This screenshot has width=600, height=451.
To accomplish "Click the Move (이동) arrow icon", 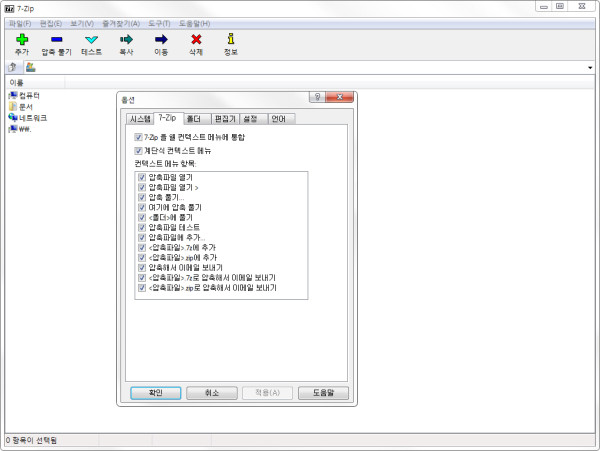I will point(161,39).
